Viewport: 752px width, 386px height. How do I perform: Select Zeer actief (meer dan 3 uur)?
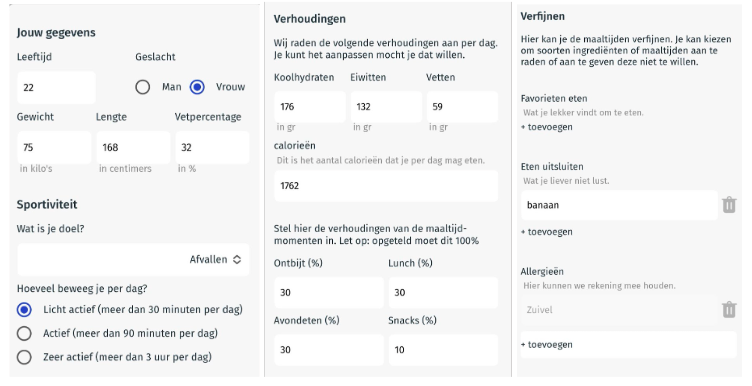pyautogui.click(x=24, y=357)
